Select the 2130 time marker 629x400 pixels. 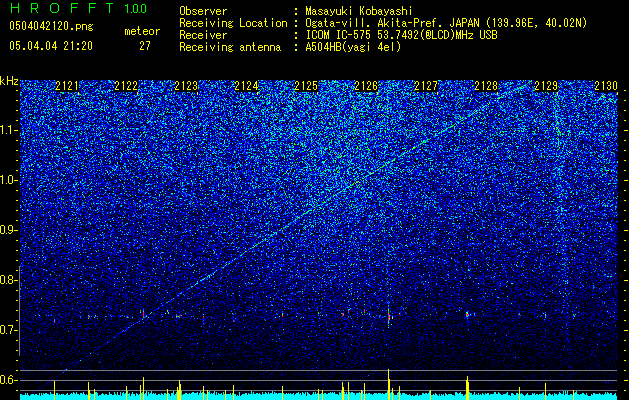point(606,86)
